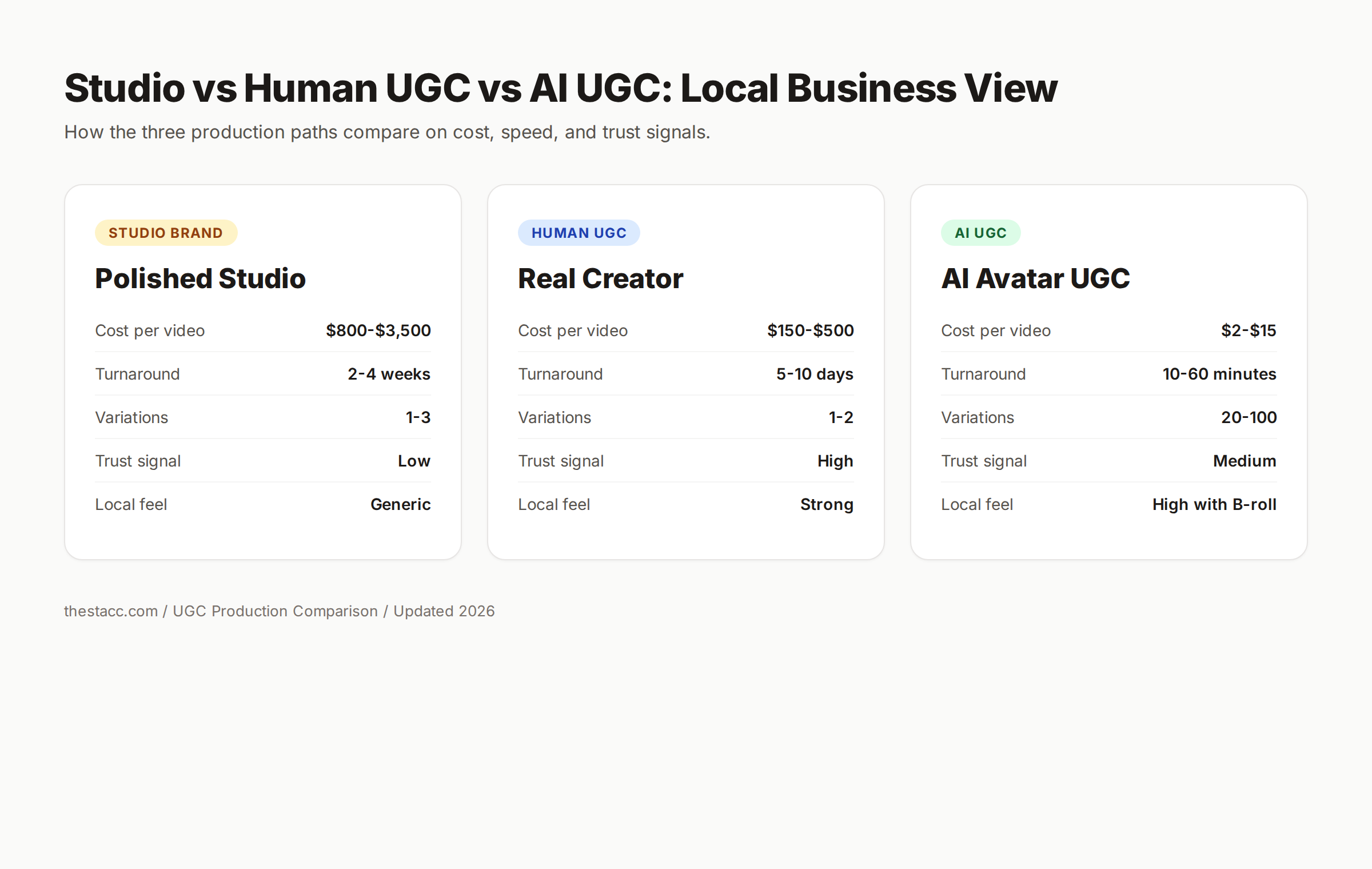Image resolution: width=1372 pixels, height=869 pixels.
Task: Click the 'High with B-roll' value
Action: click(1214, 504)
